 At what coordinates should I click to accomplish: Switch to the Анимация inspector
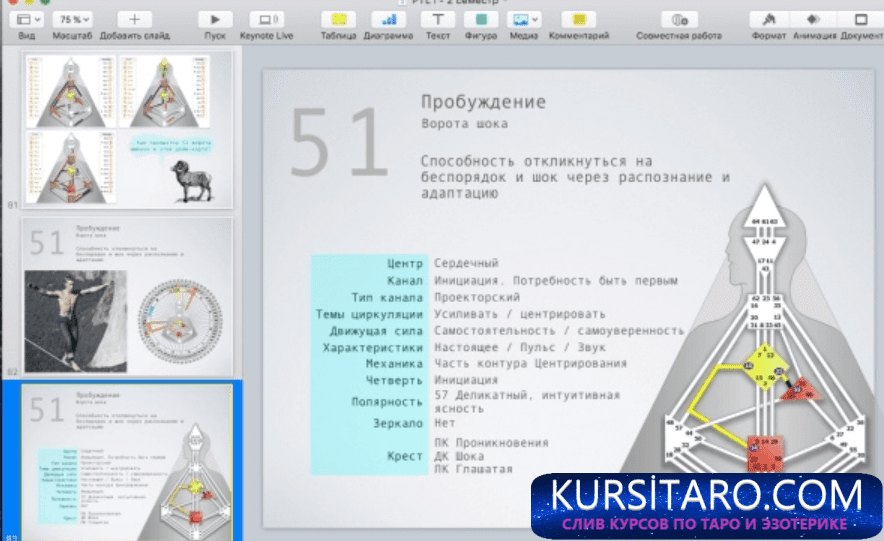(814, 19)
